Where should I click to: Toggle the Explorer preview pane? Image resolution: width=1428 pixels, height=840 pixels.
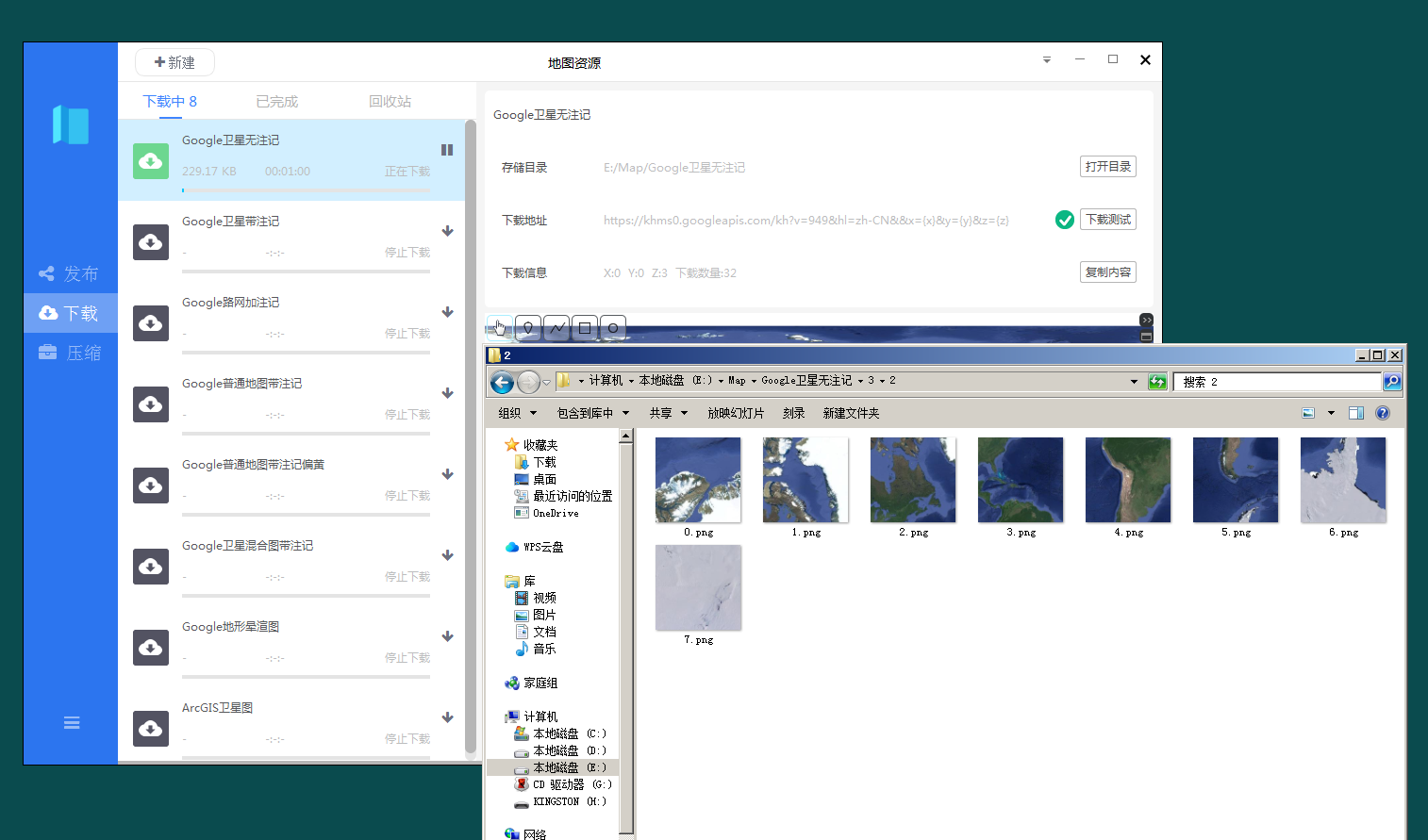tap(1356, 413)
